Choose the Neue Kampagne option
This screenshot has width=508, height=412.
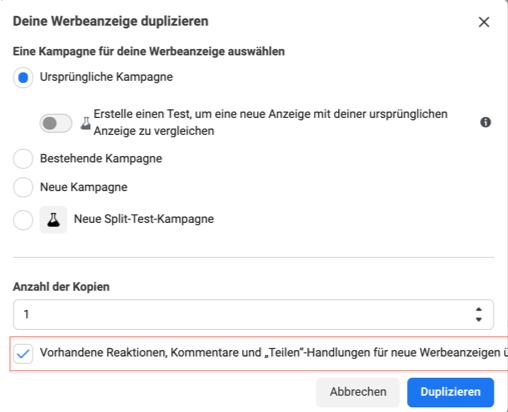click(x=23, y=187)
